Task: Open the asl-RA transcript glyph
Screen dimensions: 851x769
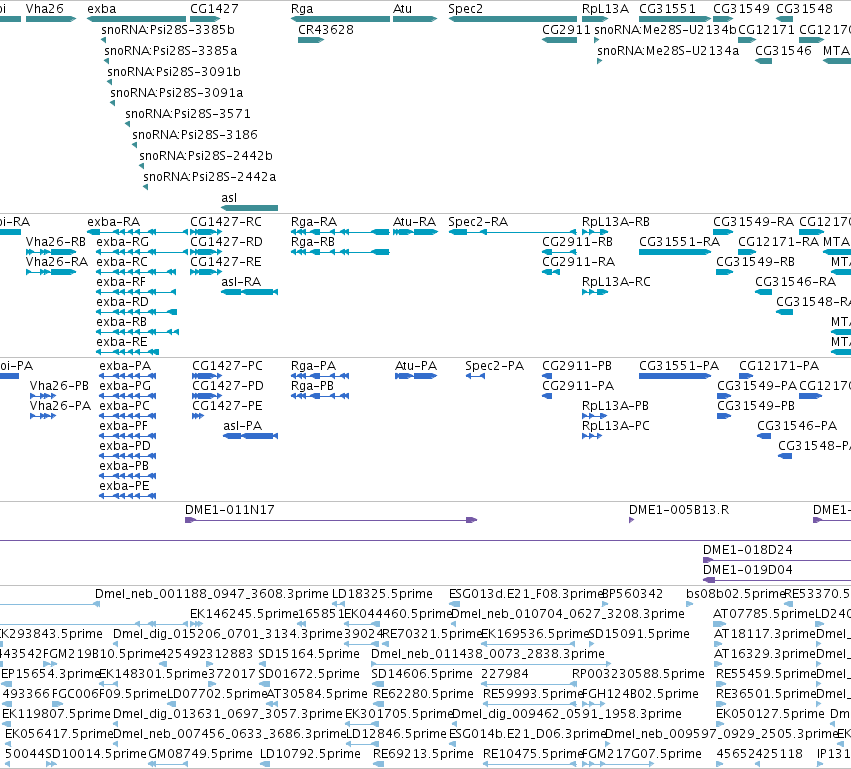Action: tap(250, 292)
